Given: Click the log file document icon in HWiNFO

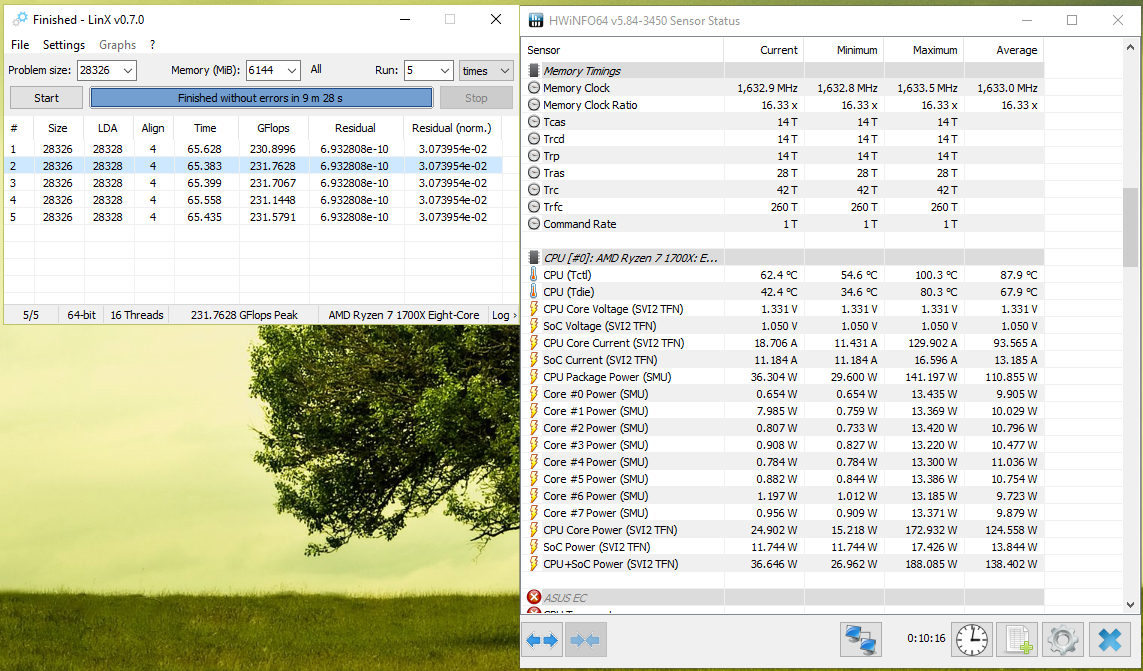Looking at the screenshot, I should [1018, 640].
